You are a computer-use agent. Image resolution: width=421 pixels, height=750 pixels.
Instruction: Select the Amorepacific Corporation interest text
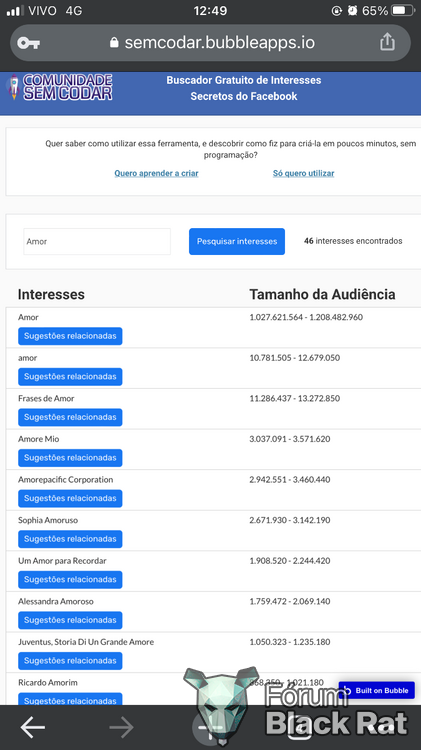click(x=66, y=480)
